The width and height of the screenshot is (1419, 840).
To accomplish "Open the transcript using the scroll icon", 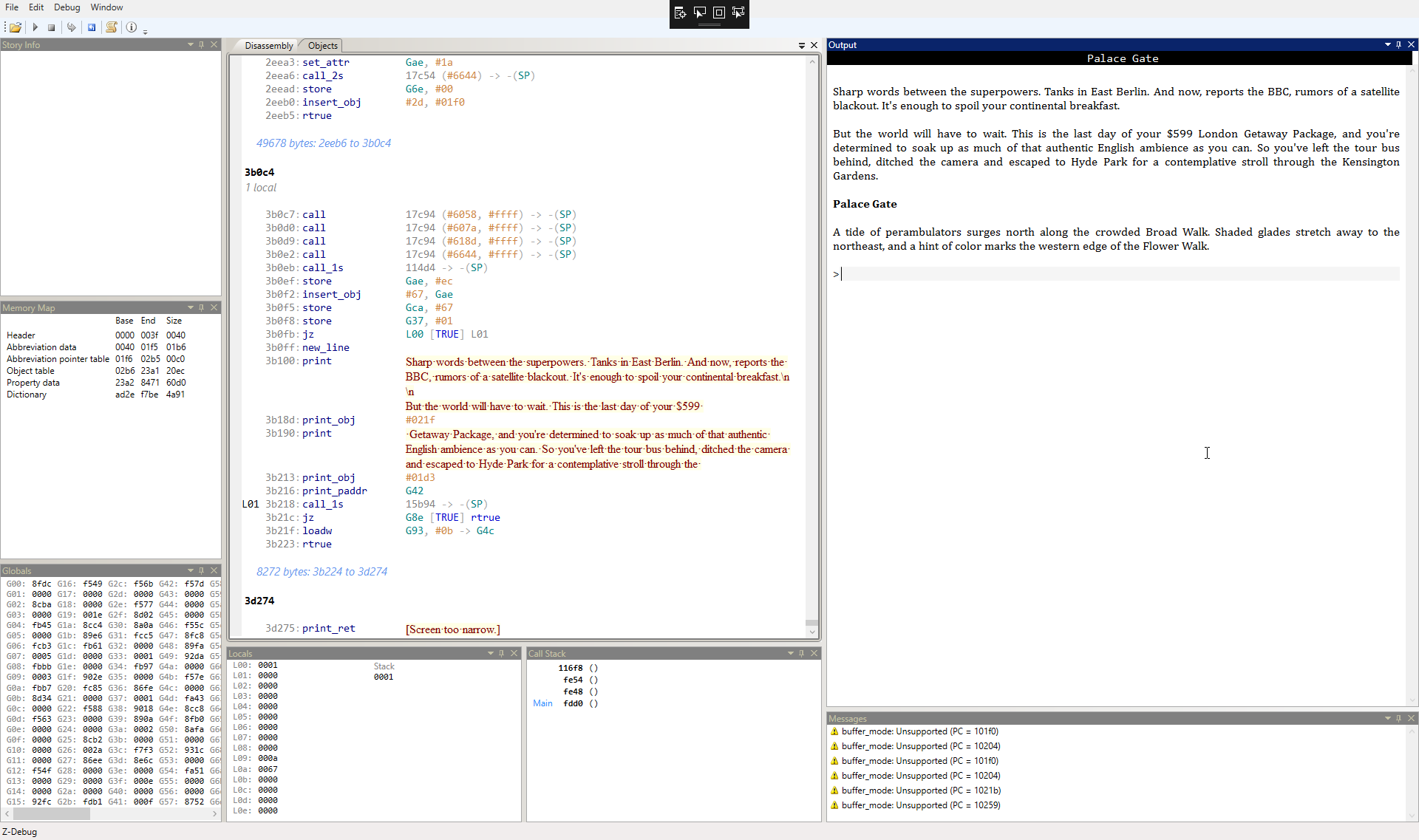I will pyautogui.click(x=111, y=27).
